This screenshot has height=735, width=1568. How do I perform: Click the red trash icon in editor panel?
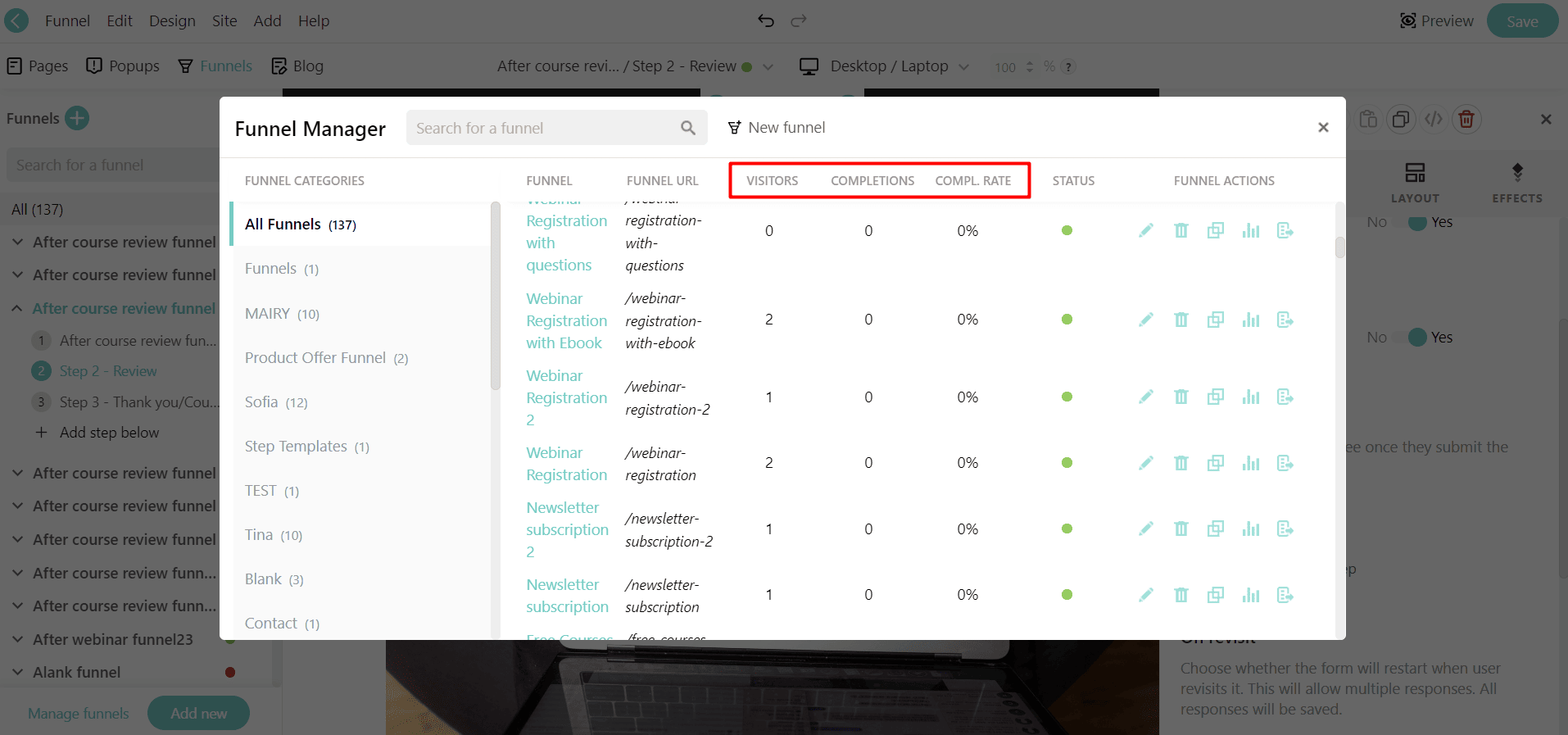click(1466, 120)
